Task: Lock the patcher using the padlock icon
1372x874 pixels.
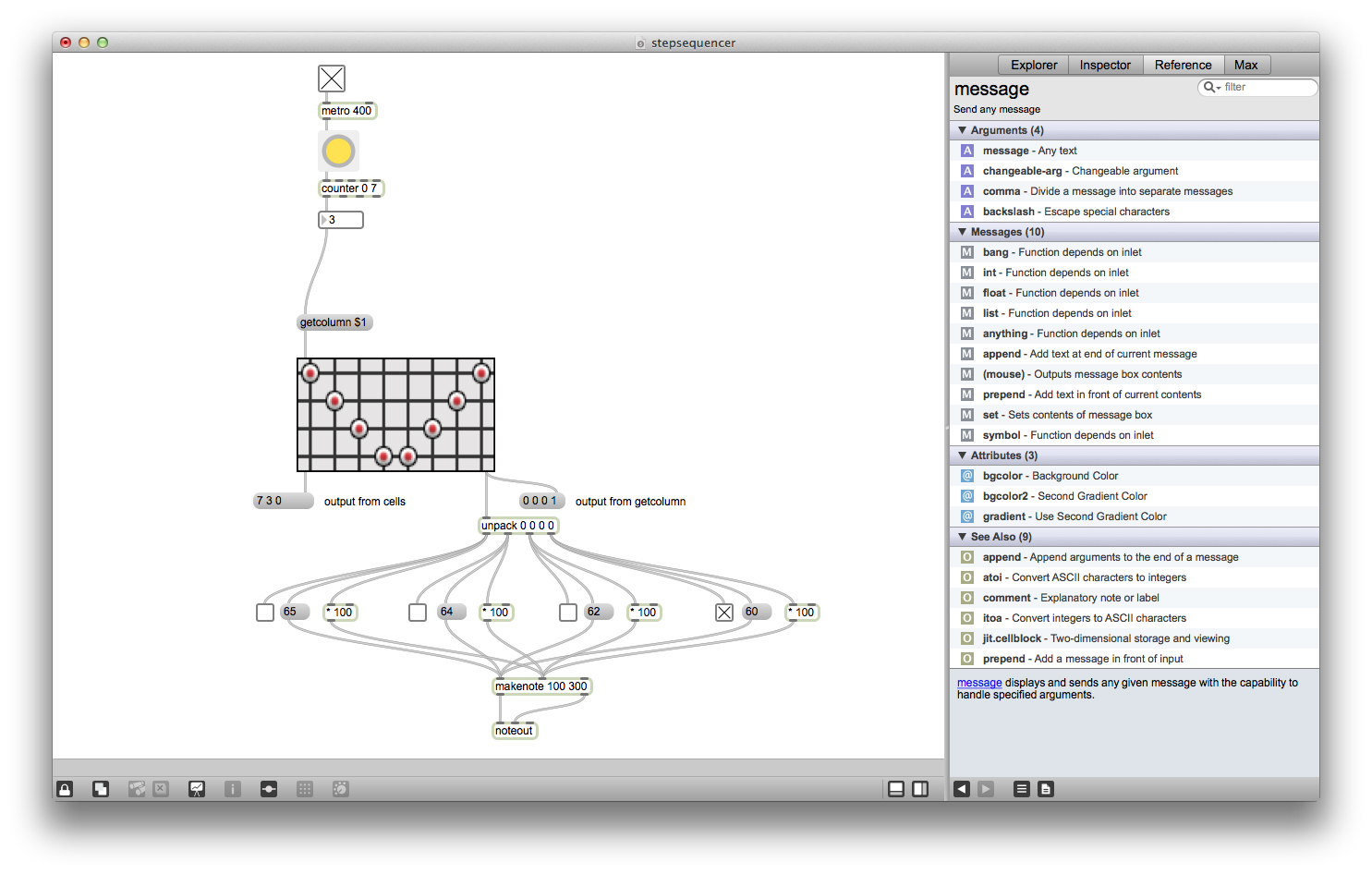Action: click(x=65, y=788)
